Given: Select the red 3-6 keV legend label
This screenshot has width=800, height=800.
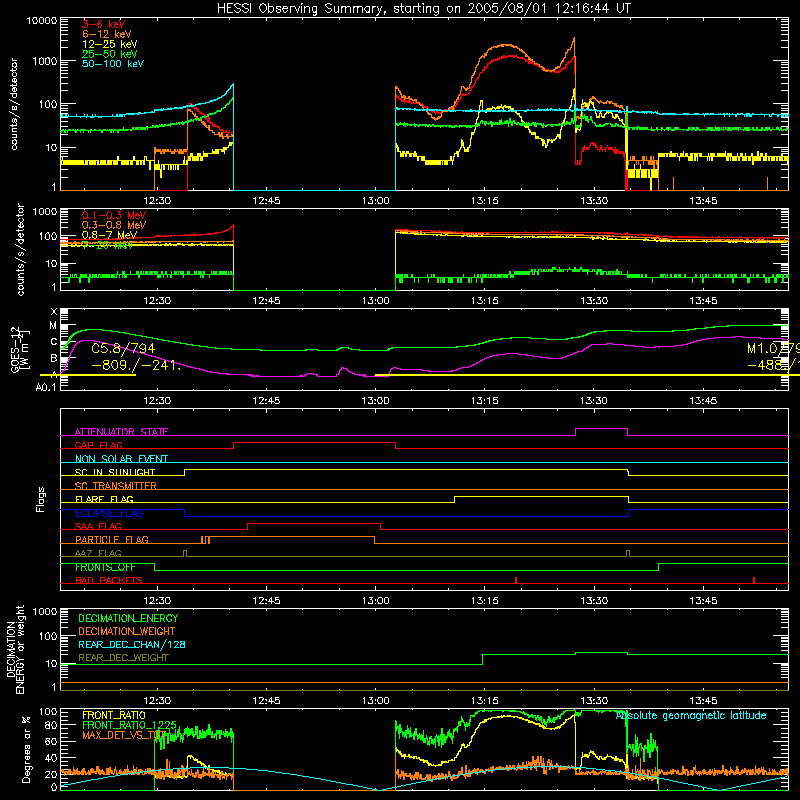Looking at the screenshot, I should click(x=104, y=24).
